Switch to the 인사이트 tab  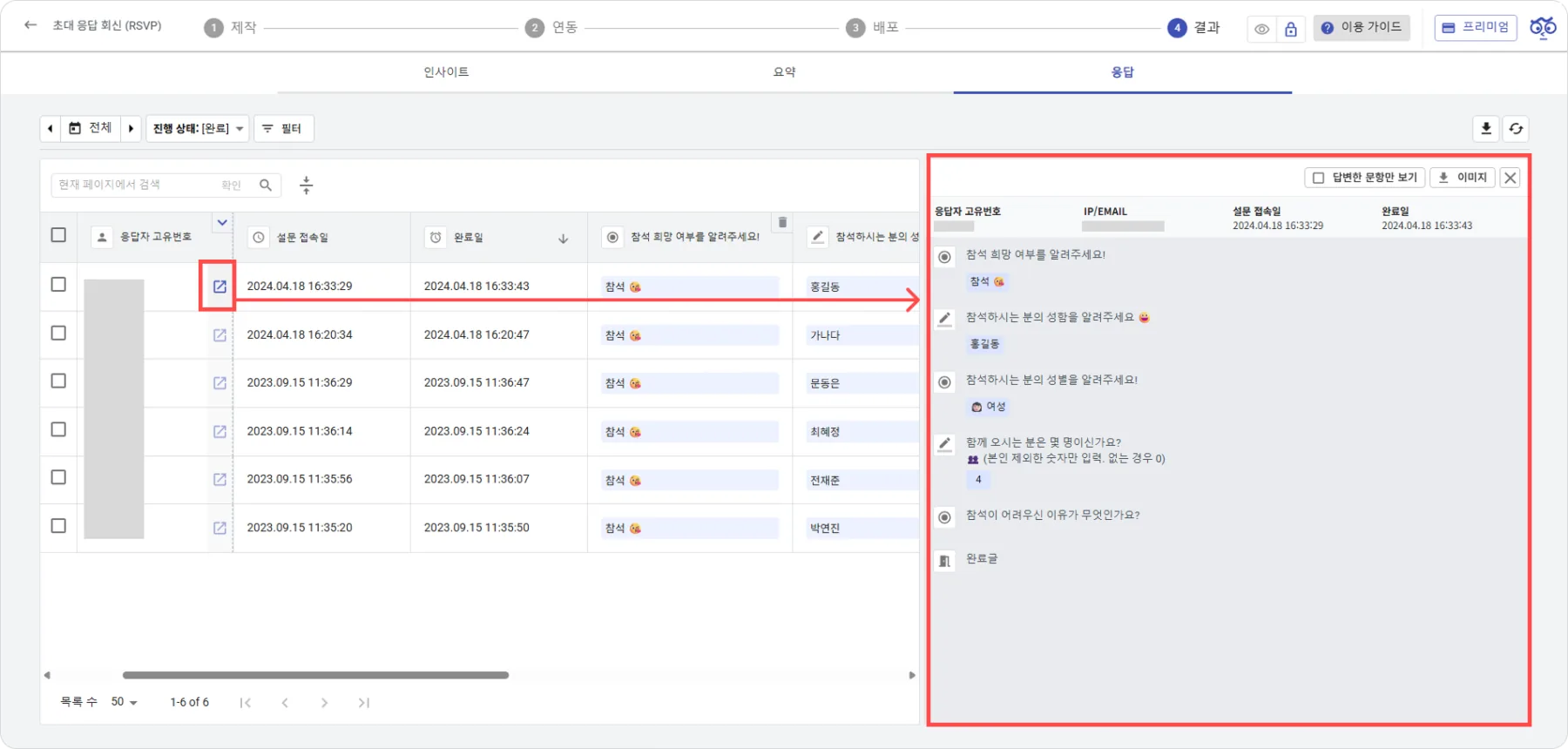[x=446, y=72]
